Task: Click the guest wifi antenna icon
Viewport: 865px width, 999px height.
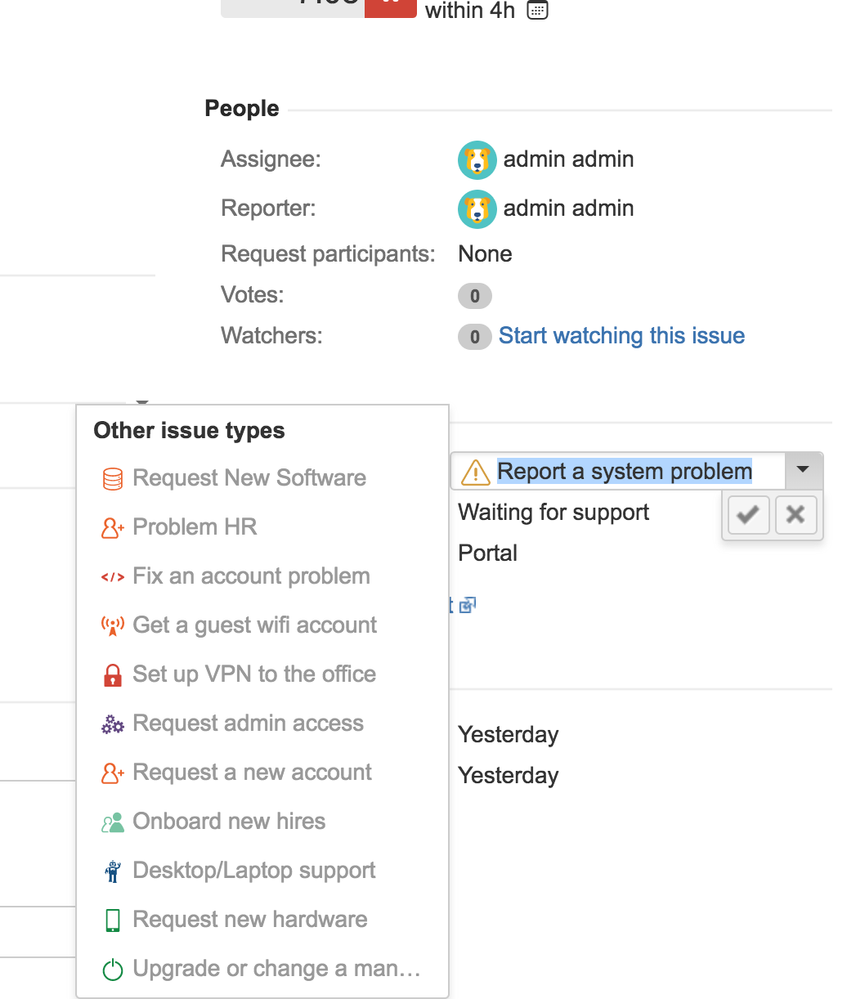Action: pyautogui.click(x=113, y=626)
